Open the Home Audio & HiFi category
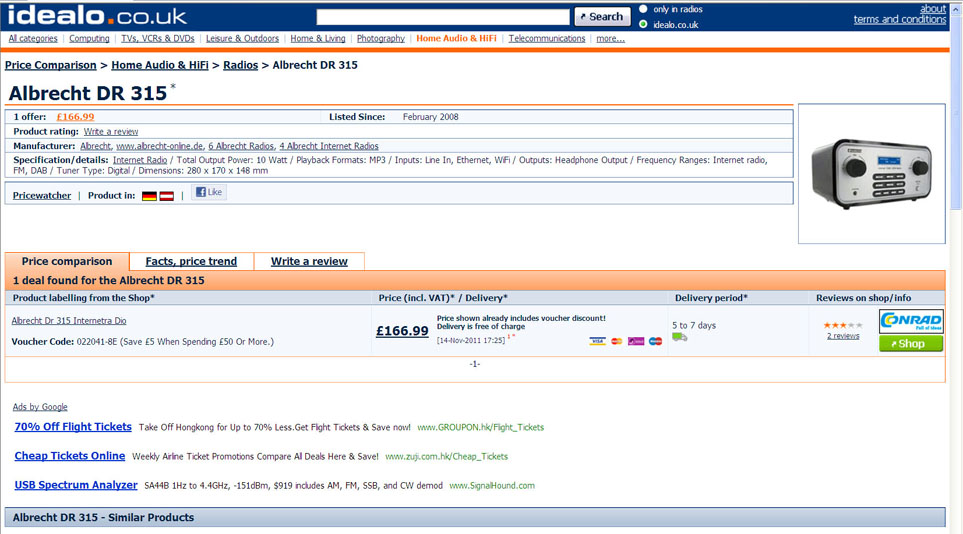 click(456, 39)
